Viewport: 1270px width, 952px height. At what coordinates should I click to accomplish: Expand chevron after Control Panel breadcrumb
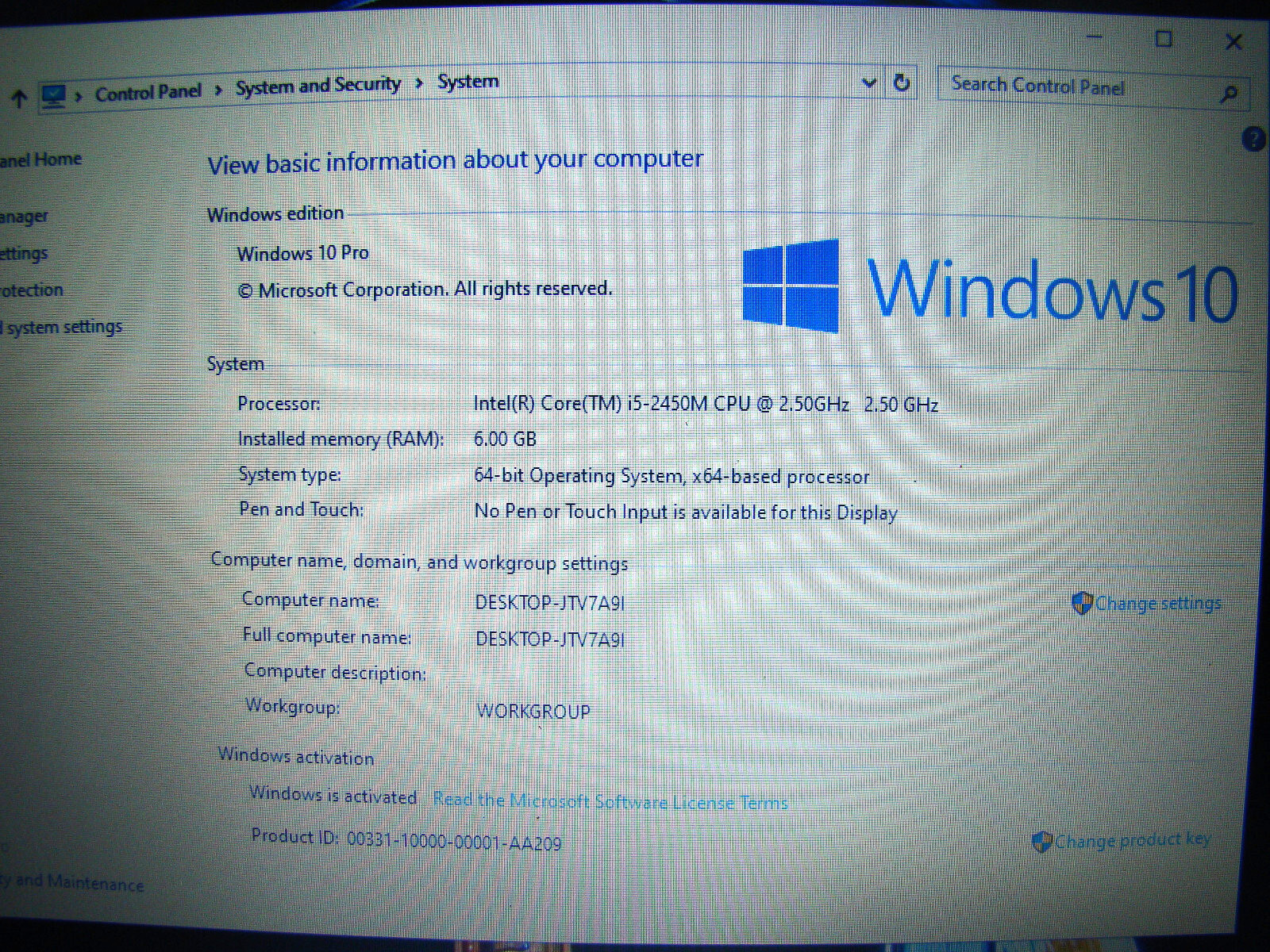pyautogui.click(x=218, y=90)
